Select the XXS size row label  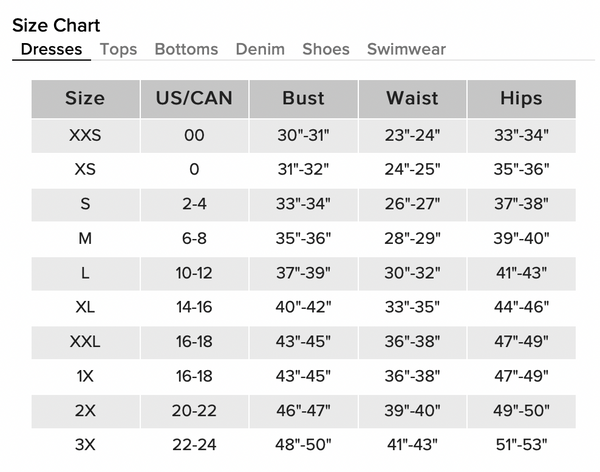(85, 136)
